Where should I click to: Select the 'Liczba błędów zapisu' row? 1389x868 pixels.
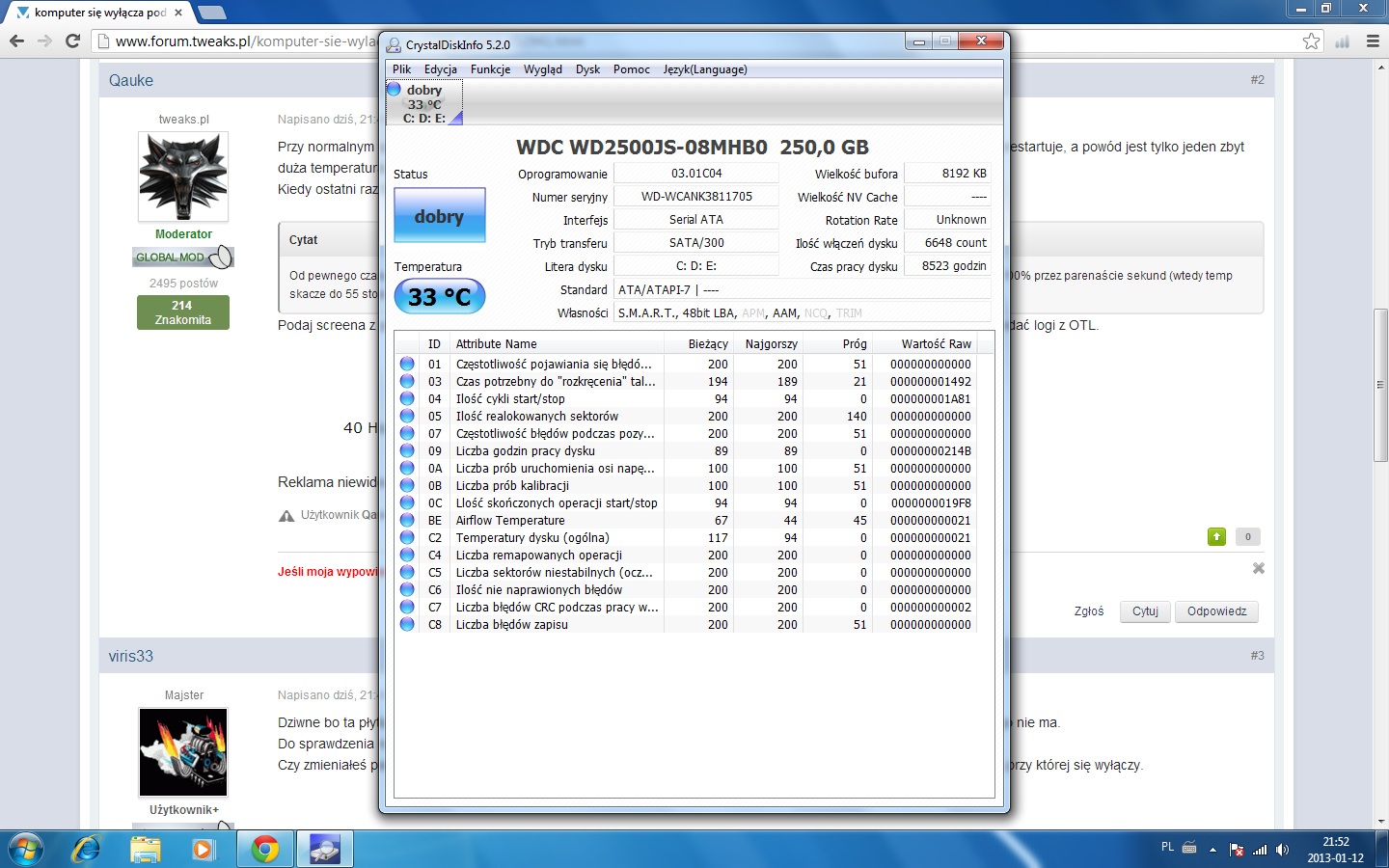click(x=686, y=625)
